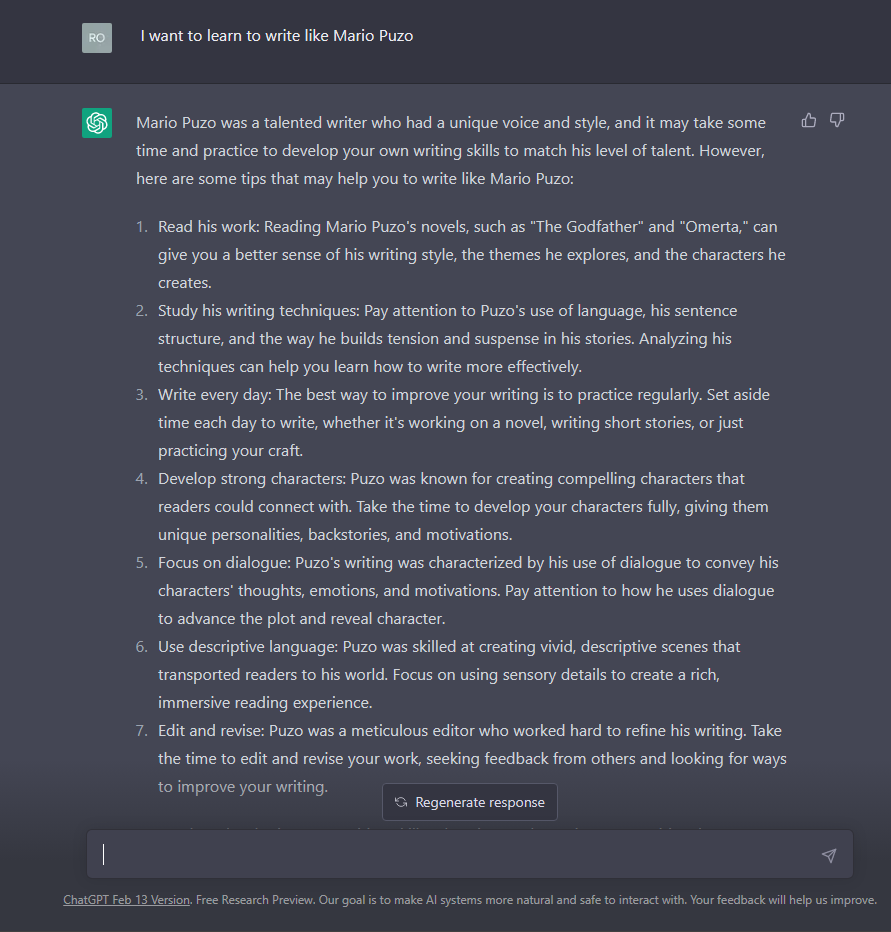Screen dimensions: 891x932
Task: Click the Free Research Preview footer text
Action: [x=536, y=900]
